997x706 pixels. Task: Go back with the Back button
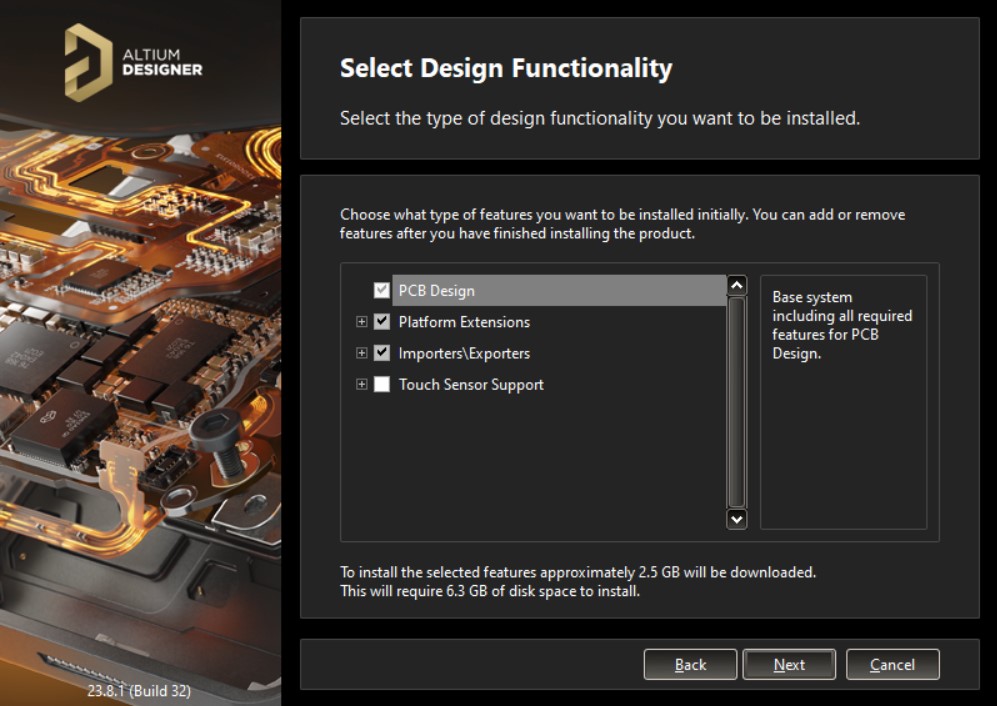tap(690, 664)
